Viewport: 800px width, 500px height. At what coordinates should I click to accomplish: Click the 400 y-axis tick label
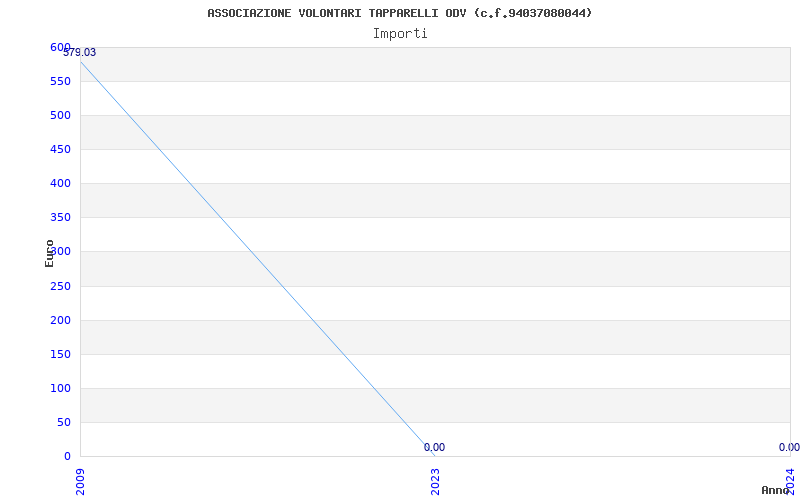pos(60,183)
